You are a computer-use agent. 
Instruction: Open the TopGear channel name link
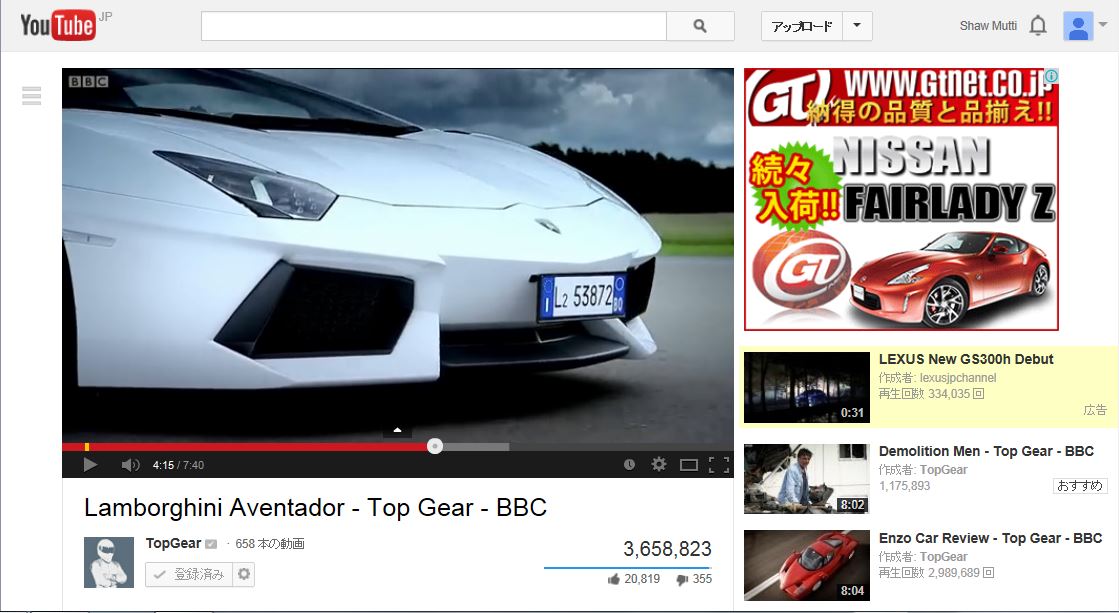click(173, 543)
